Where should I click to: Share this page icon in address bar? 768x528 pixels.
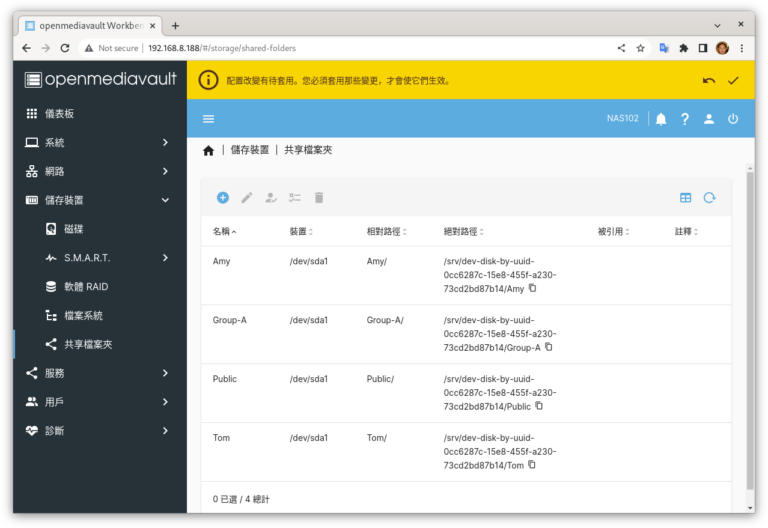pyautogui.click(x=621, y=48)
